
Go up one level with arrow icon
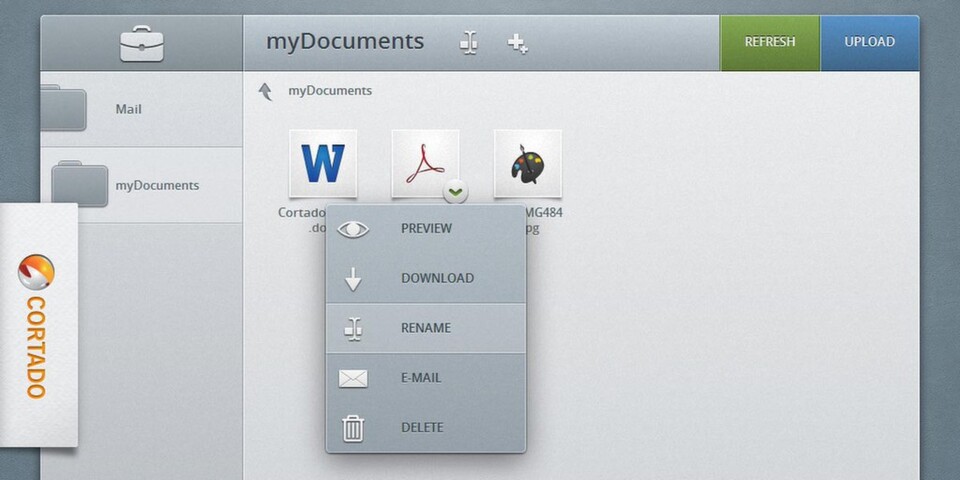pyautogui.click(x=265, y=92)
